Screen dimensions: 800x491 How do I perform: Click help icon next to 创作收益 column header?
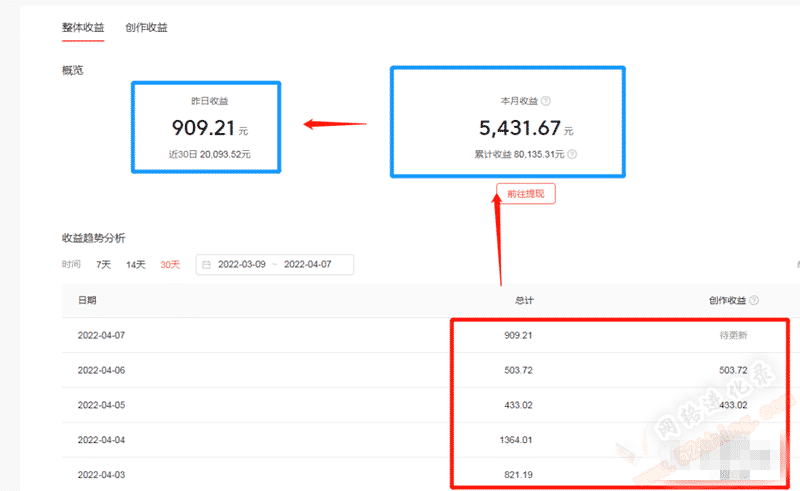click(754, 300)
